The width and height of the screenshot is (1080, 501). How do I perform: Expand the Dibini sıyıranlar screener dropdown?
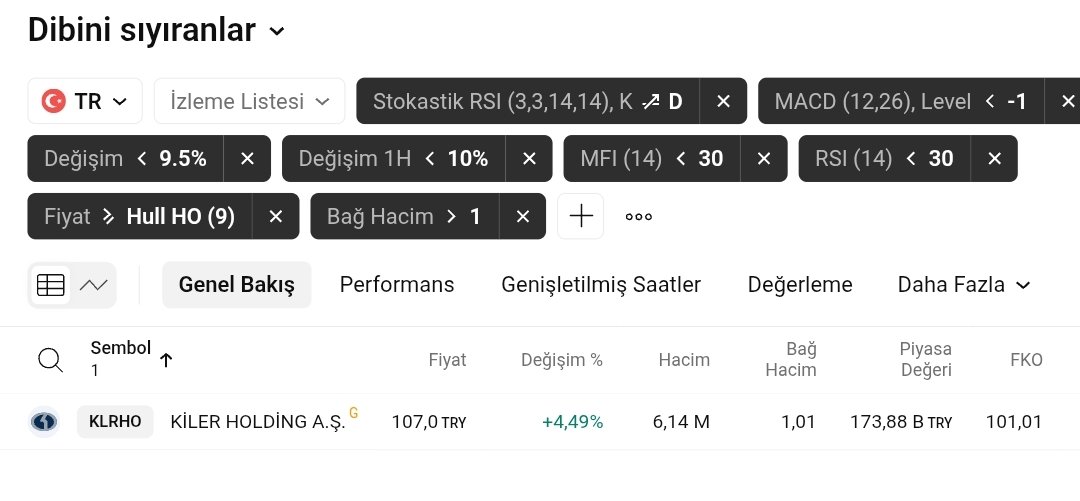(277, 32)
